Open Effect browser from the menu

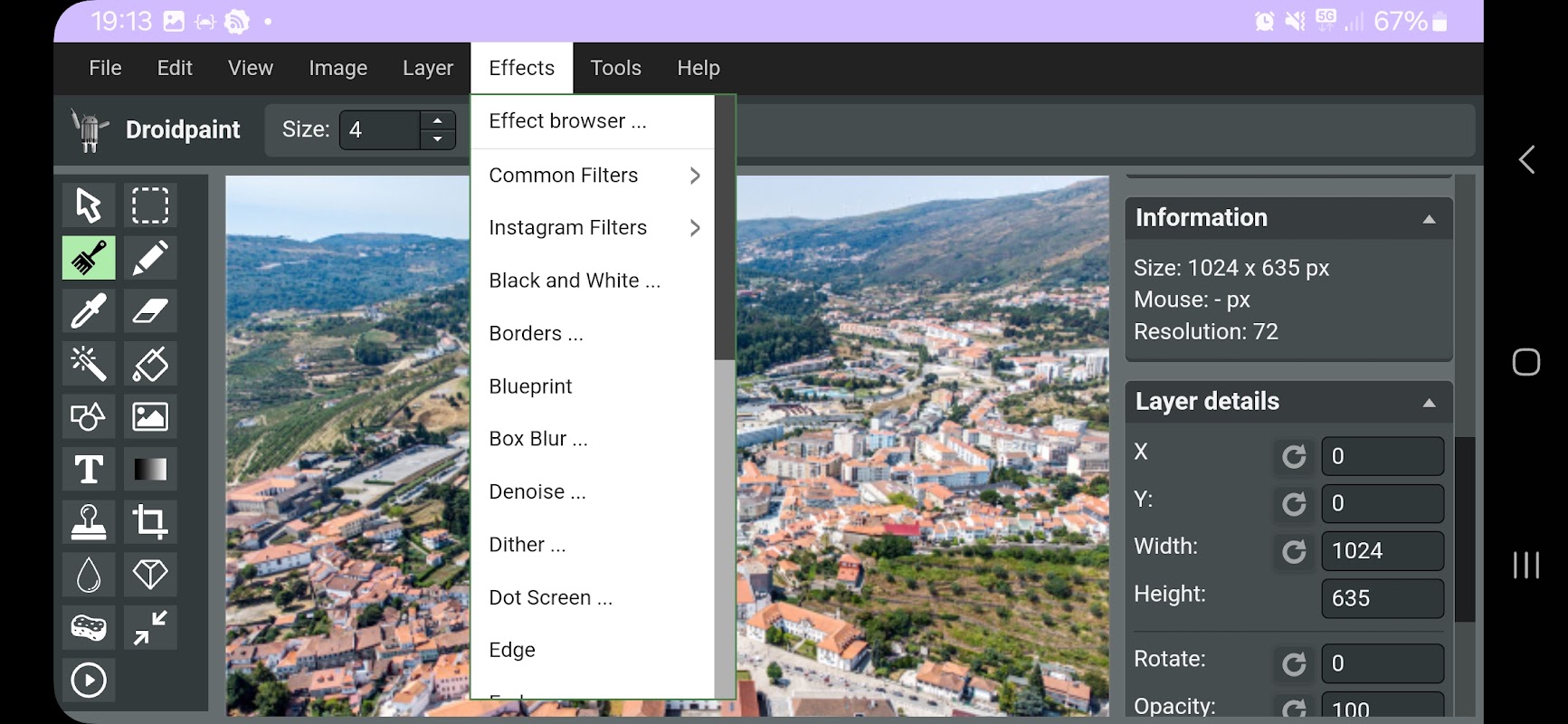593,121
